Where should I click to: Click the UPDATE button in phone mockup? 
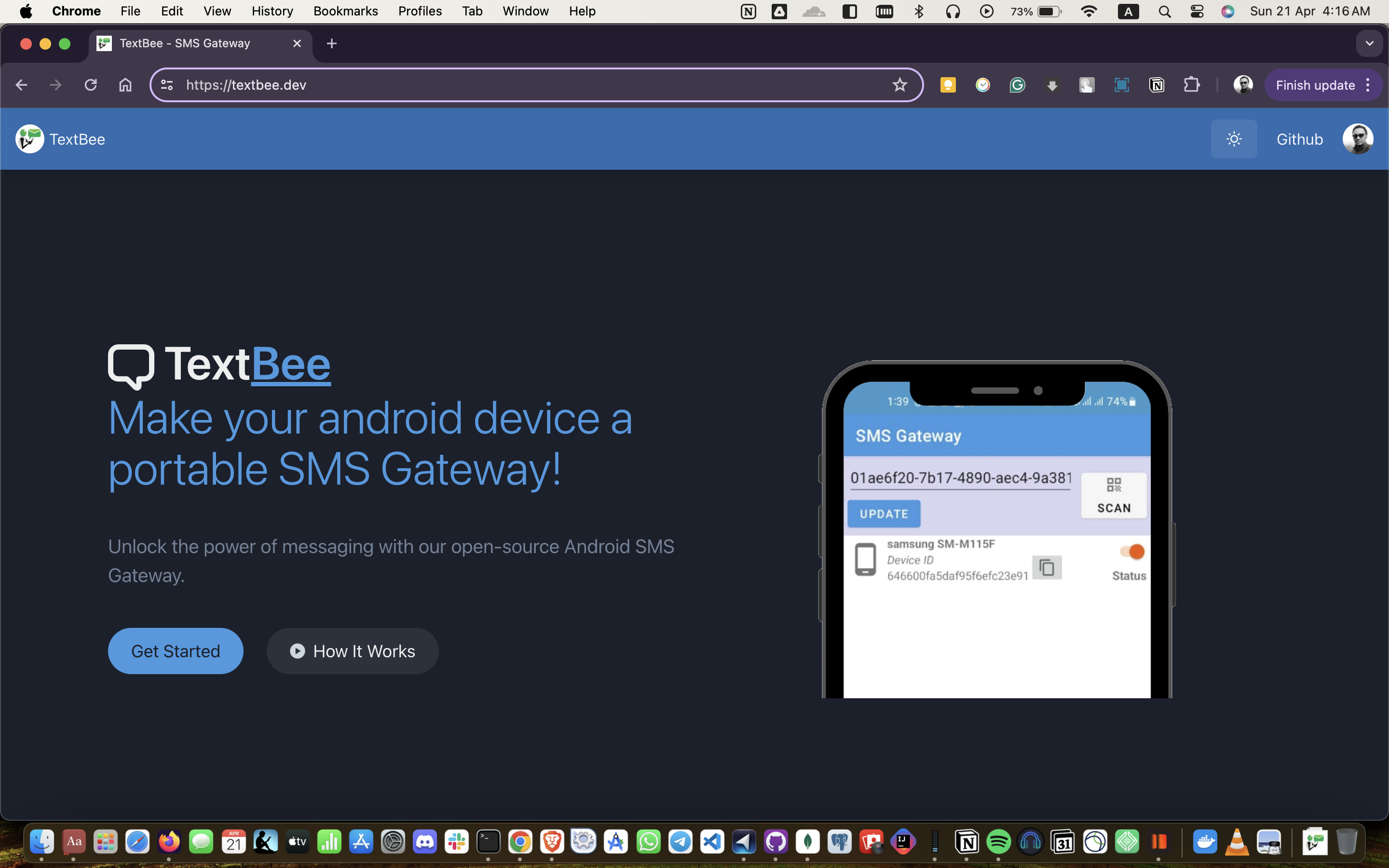[884, 514]
